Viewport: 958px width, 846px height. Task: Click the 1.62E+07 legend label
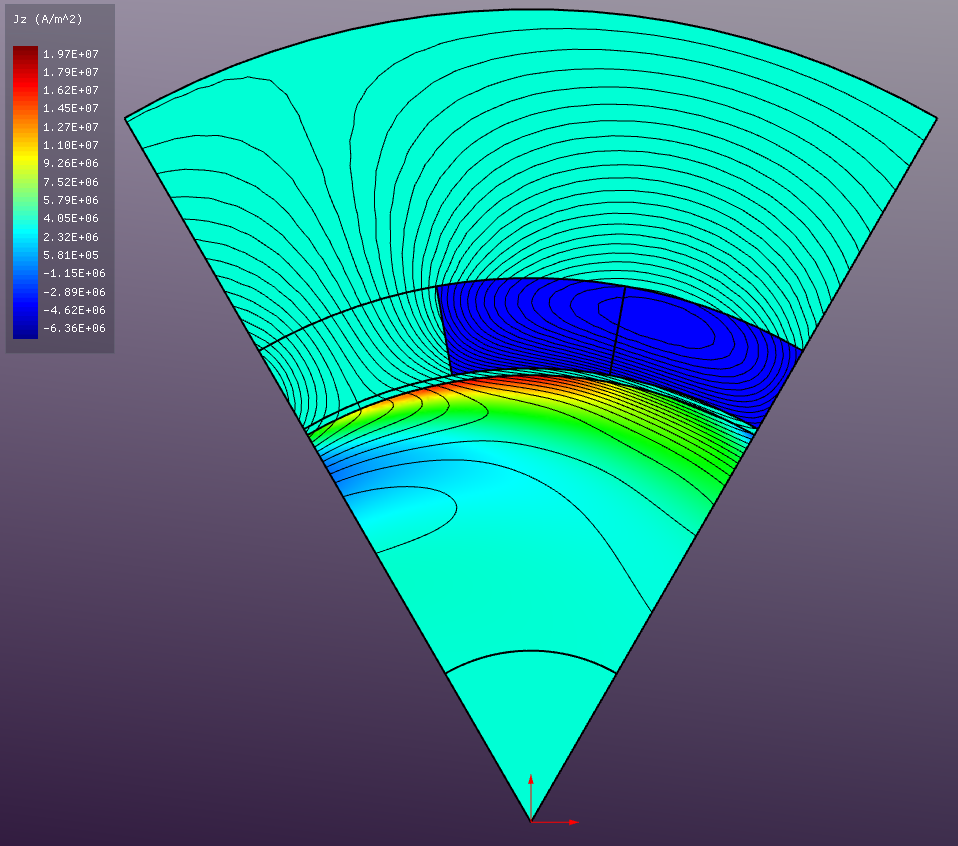click(70, 90)
